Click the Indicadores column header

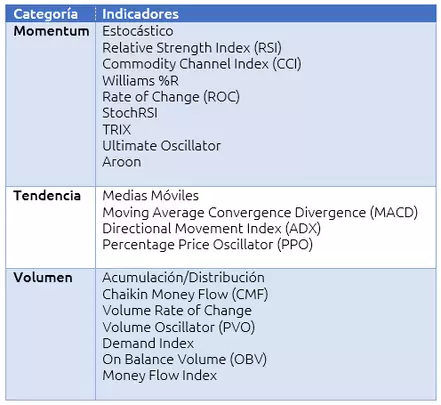click(x=266, y=14)
